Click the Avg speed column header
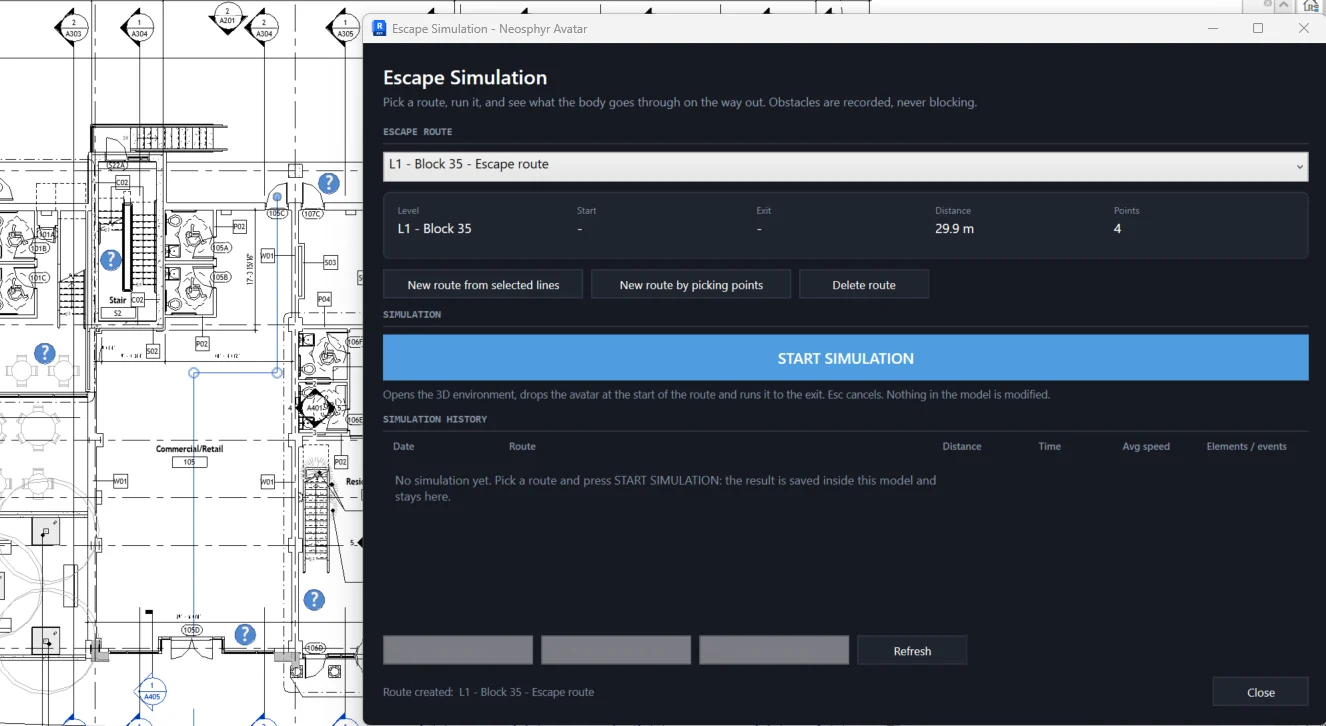This screenshot has height=726, width=1326. coord(1146,446)
